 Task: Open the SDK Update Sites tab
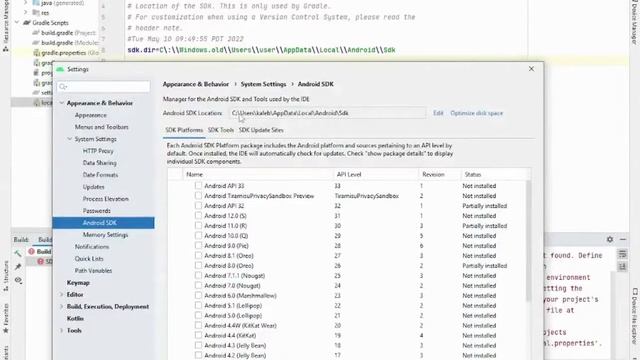click(x=261, y=130)
